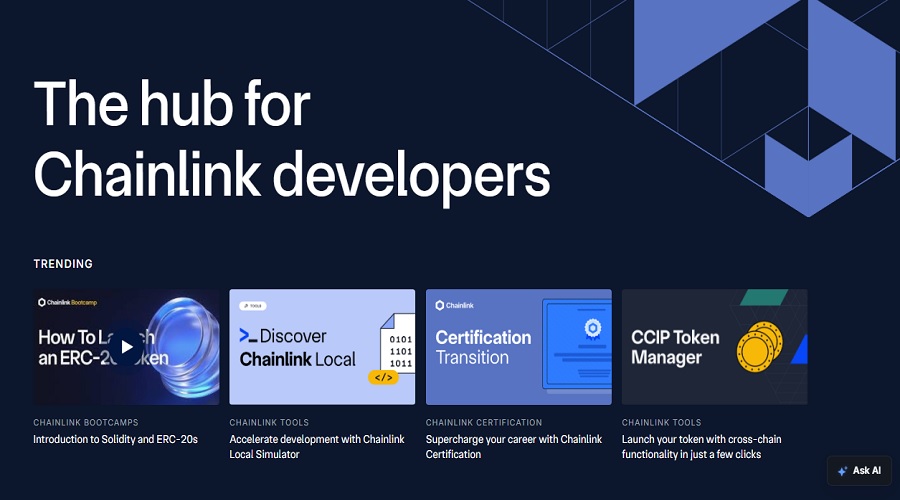Open the Certification Transition card image

[518, 347]
